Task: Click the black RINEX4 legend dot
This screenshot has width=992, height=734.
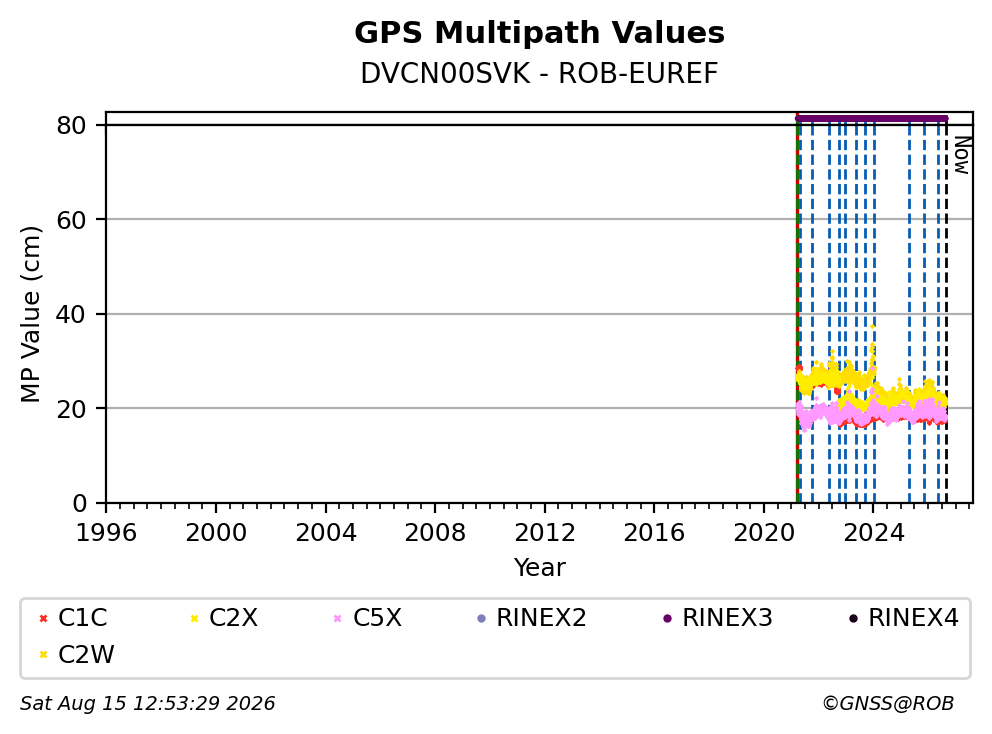Action: pyautogui.click(x=853, y=618)
